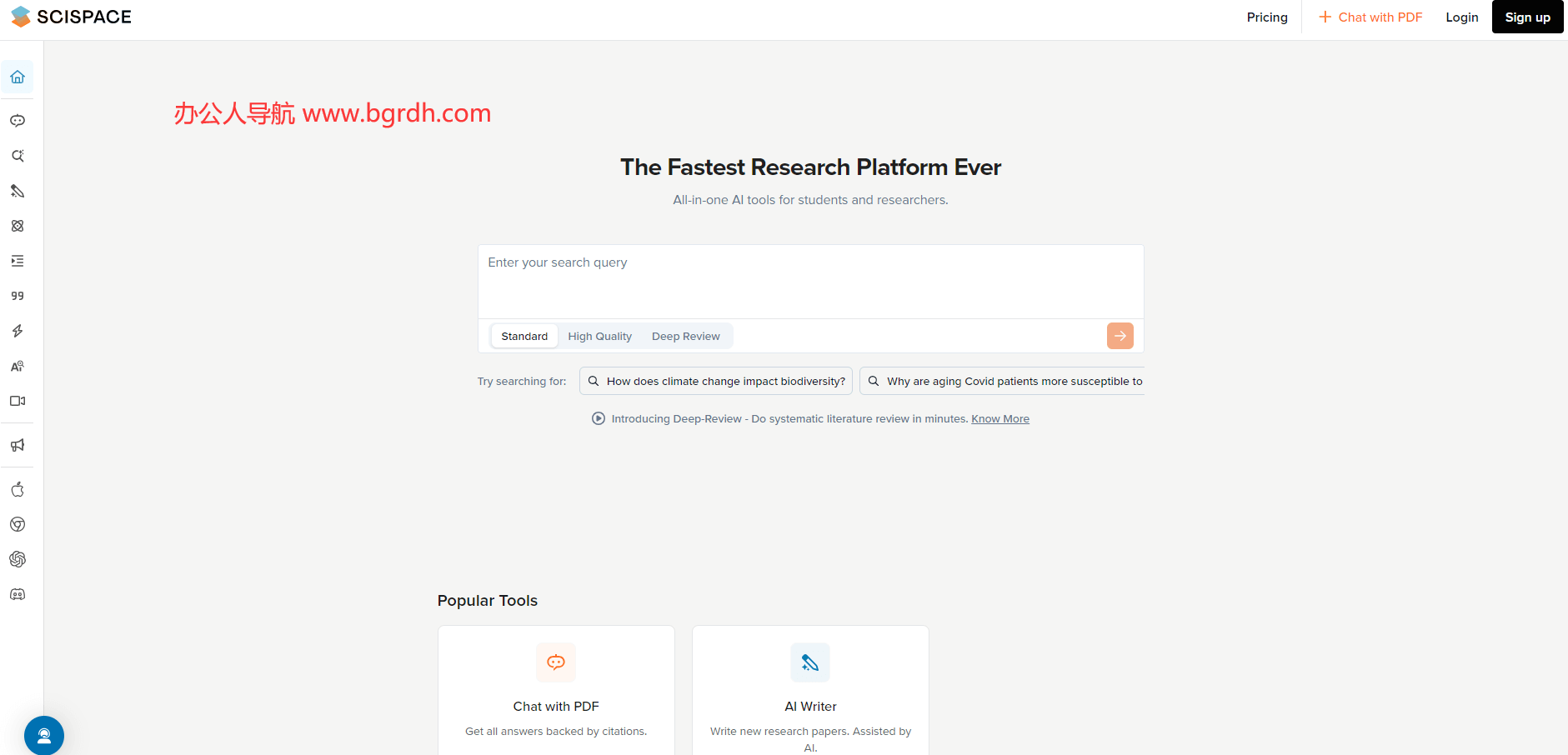Click the Login link
Screen dimensions: 1568x755
click(1461, 17)
